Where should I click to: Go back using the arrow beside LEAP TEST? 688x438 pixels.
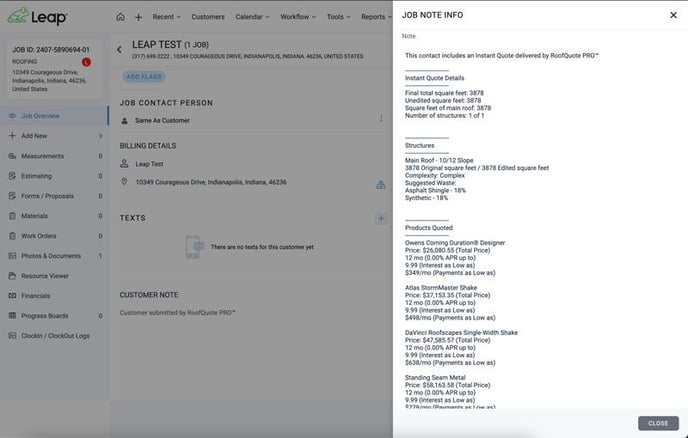(119, 50)
